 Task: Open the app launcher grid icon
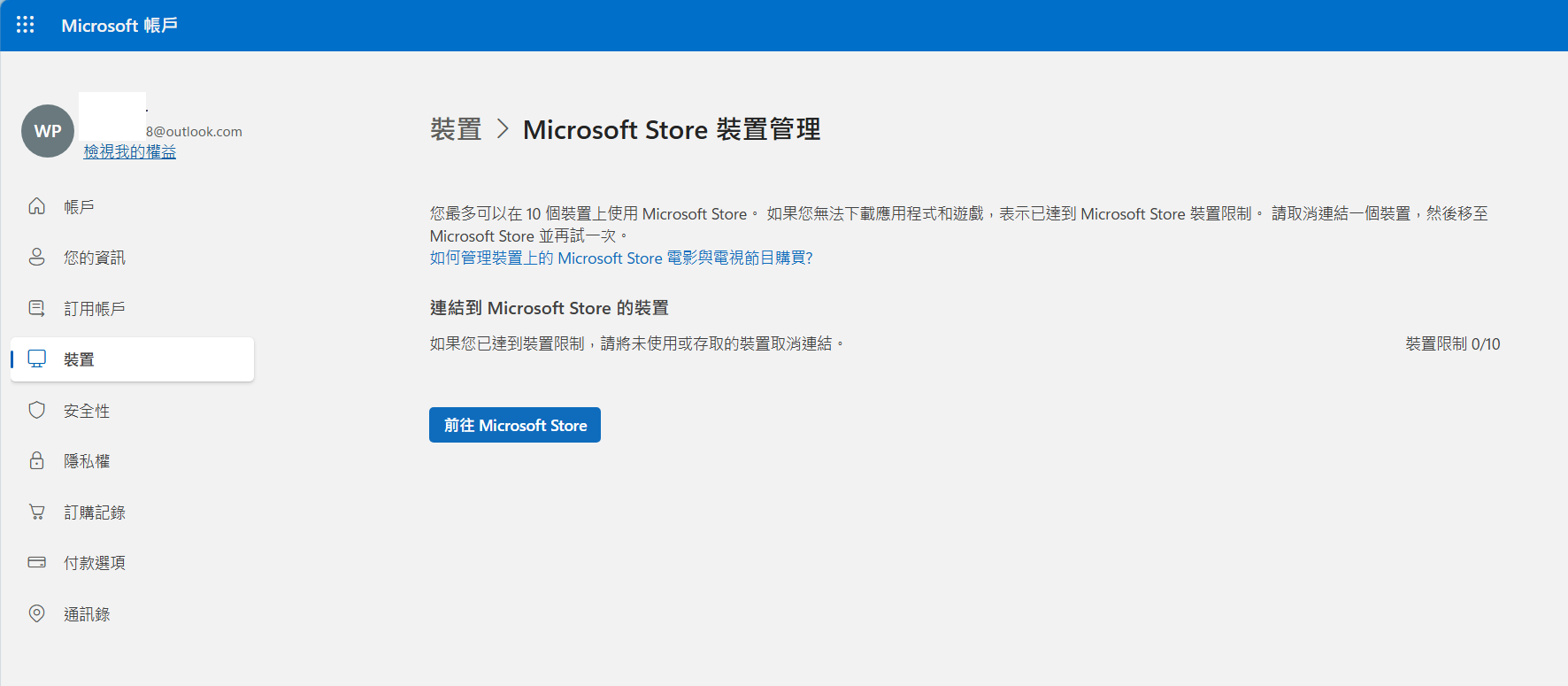point(26,25)
